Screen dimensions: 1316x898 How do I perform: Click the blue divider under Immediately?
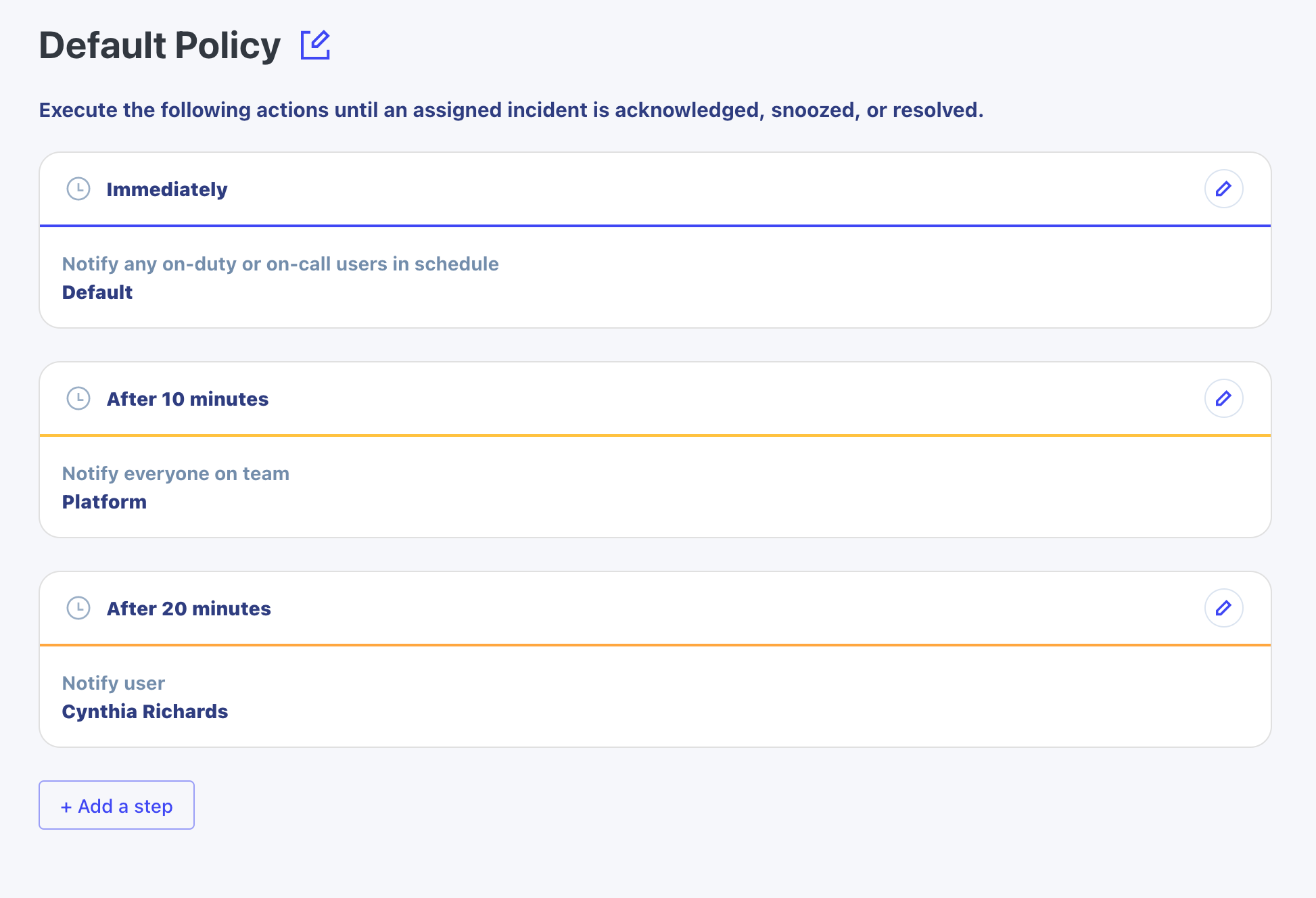pyautogui.click(x=655, y=226)
